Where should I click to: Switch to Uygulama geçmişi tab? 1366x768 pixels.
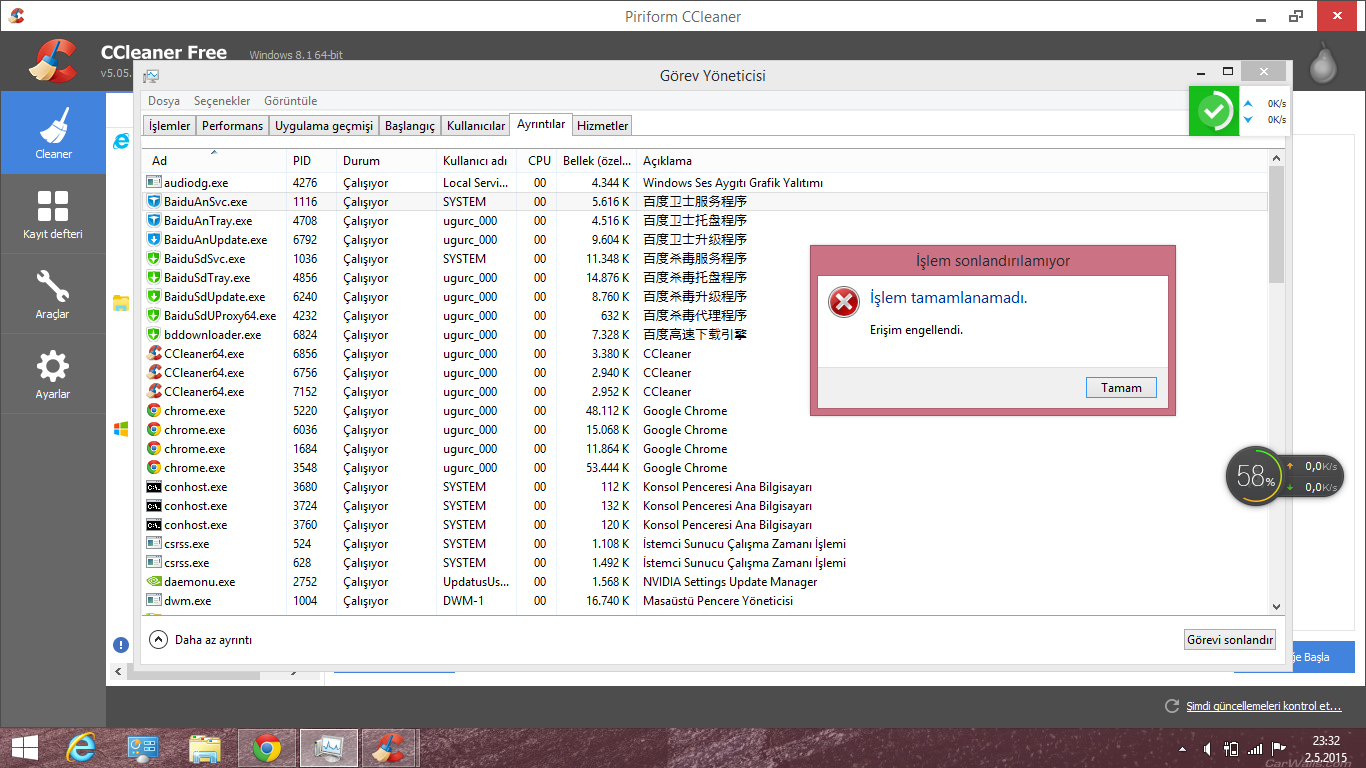point(323,125)
